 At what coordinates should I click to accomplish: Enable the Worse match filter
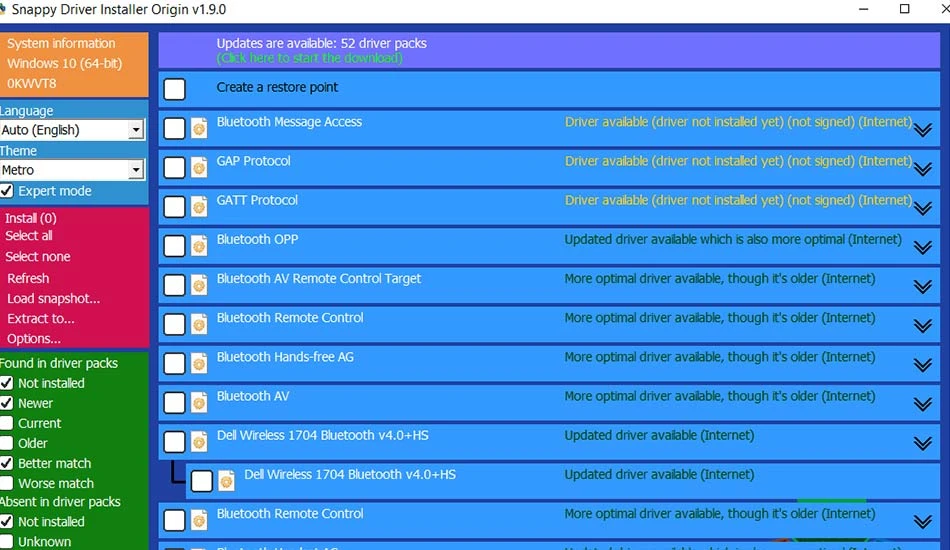point(7,483)
